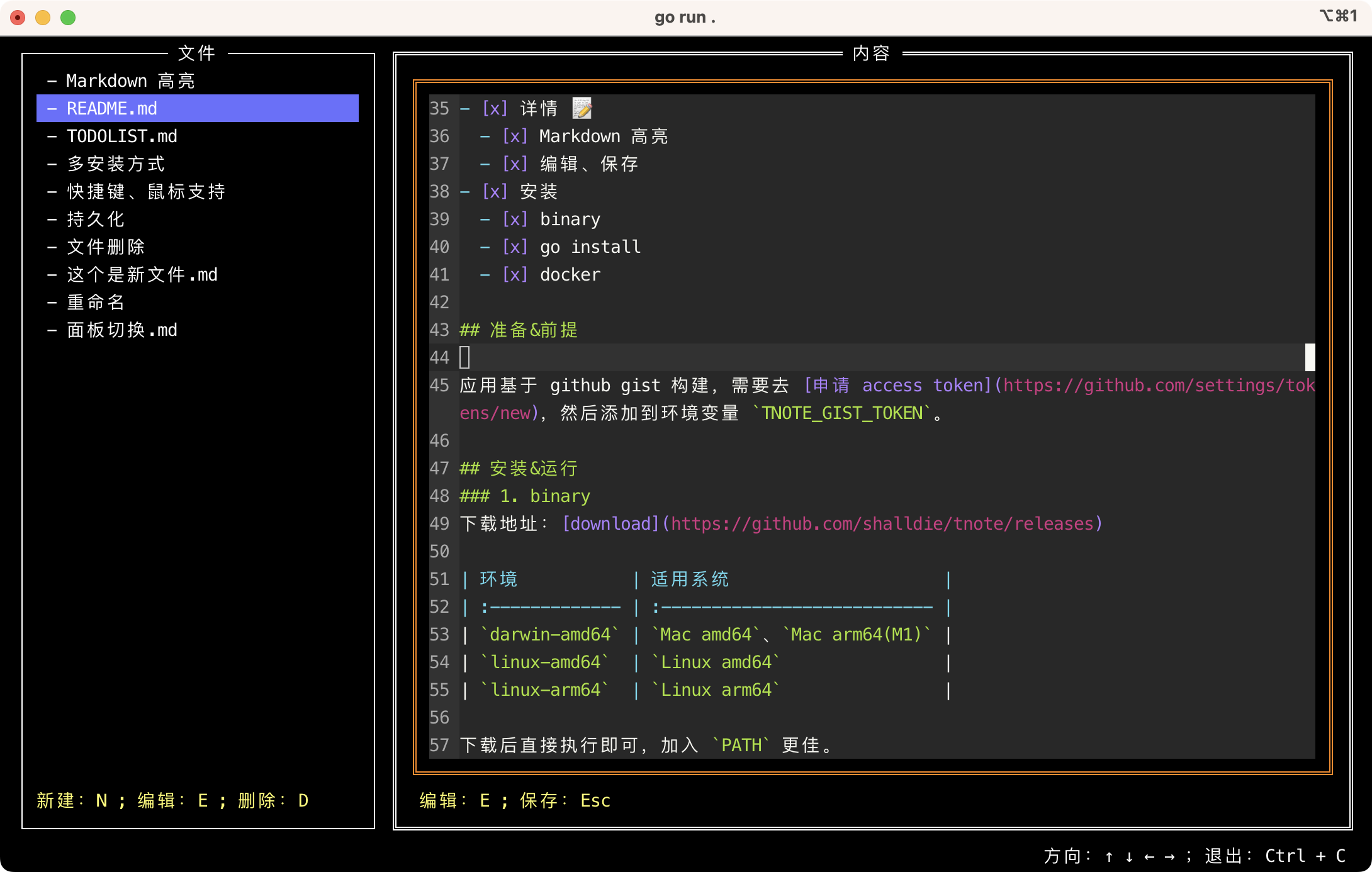Toggle the [x] 安装 checklist item
The image size is (1372, 872).
coord(494,191)
